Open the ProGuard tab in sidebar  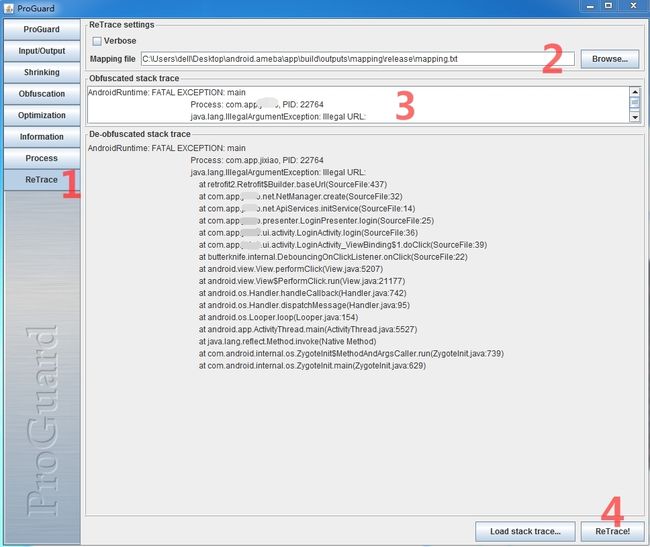41,29
